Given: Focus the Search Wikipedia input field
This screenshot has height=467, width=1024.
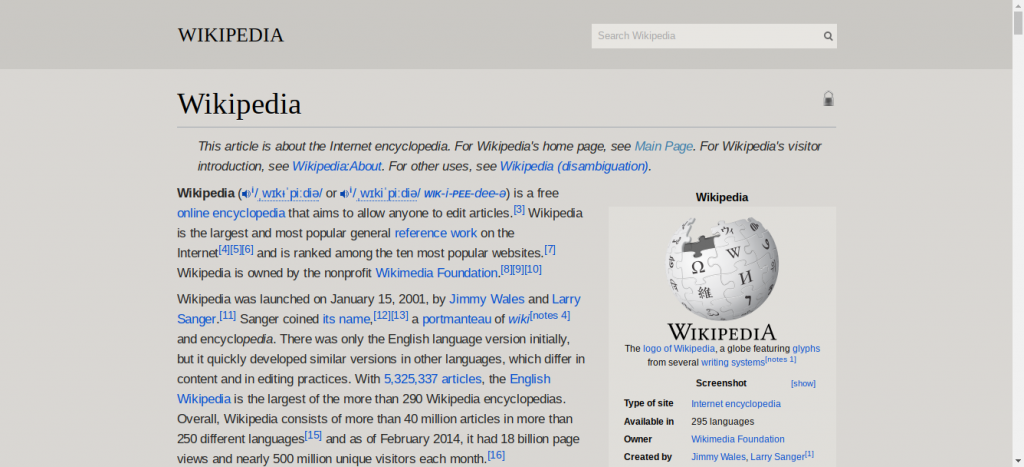Looking at the screenshot, I should (x=707, y=36).
